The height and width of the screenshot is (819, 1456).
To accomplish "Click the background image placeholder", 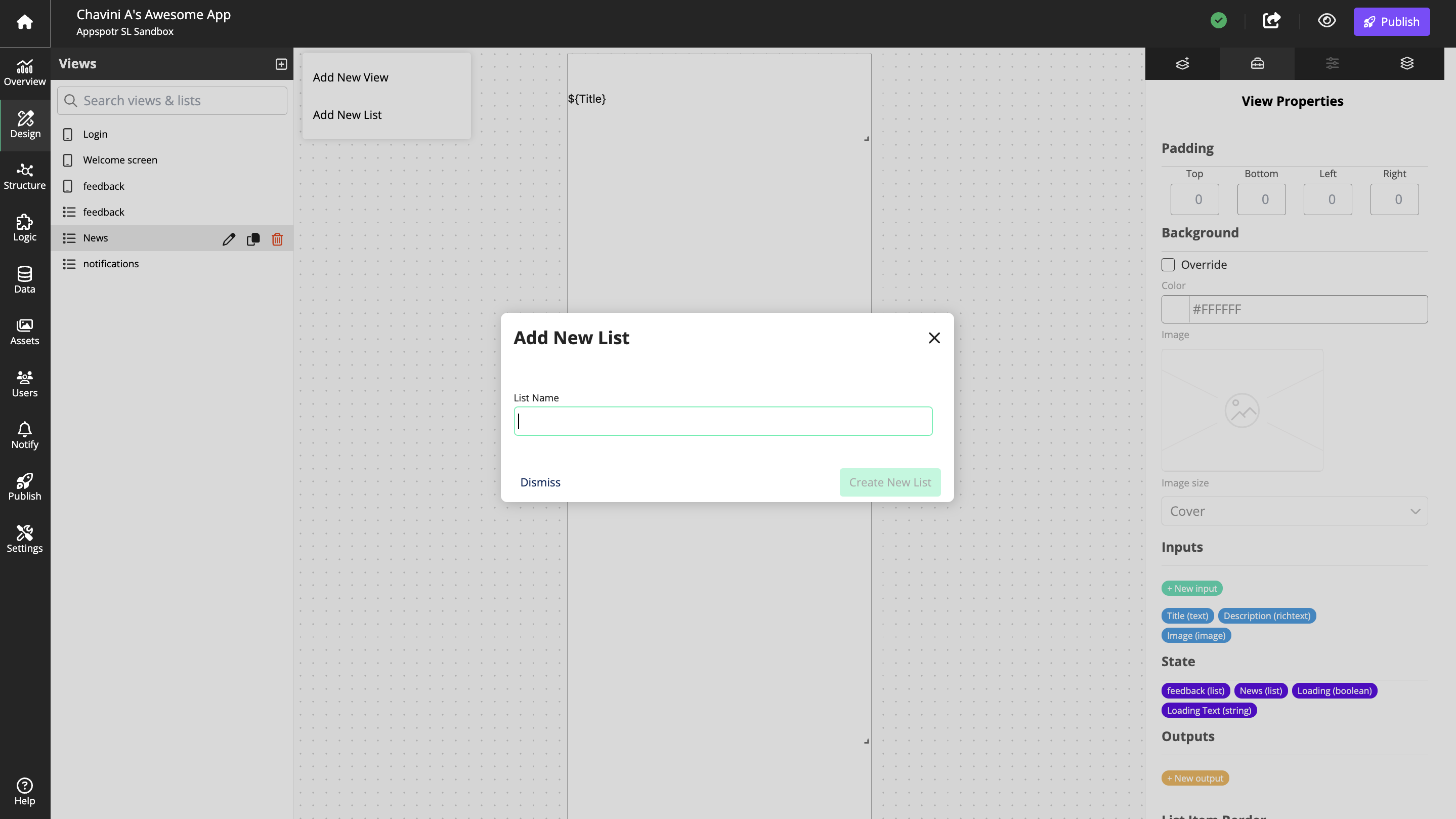I will pyautogui.click(x=1243, y=410).
